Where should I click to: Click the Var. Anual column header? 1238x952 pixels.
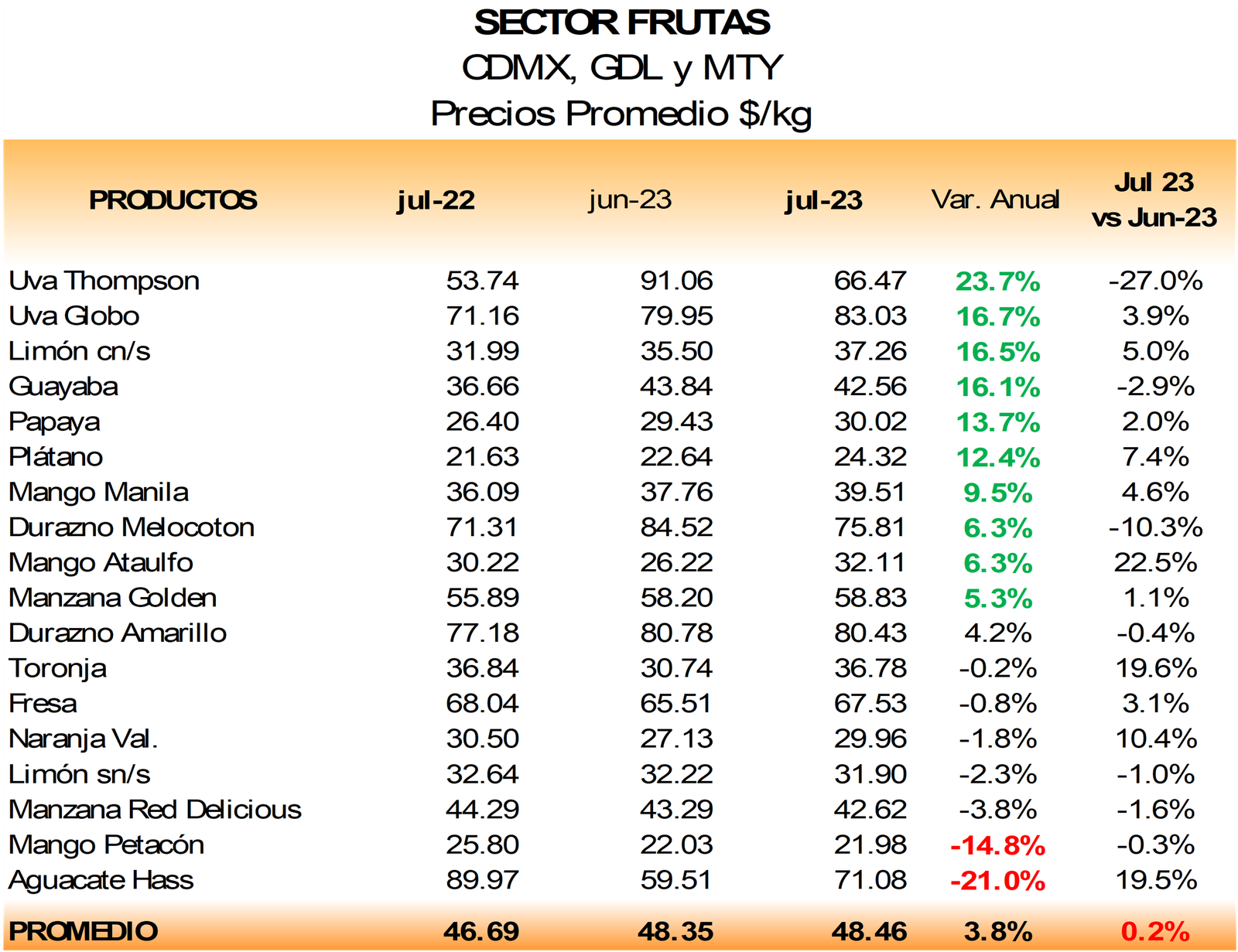coord(995,200)
